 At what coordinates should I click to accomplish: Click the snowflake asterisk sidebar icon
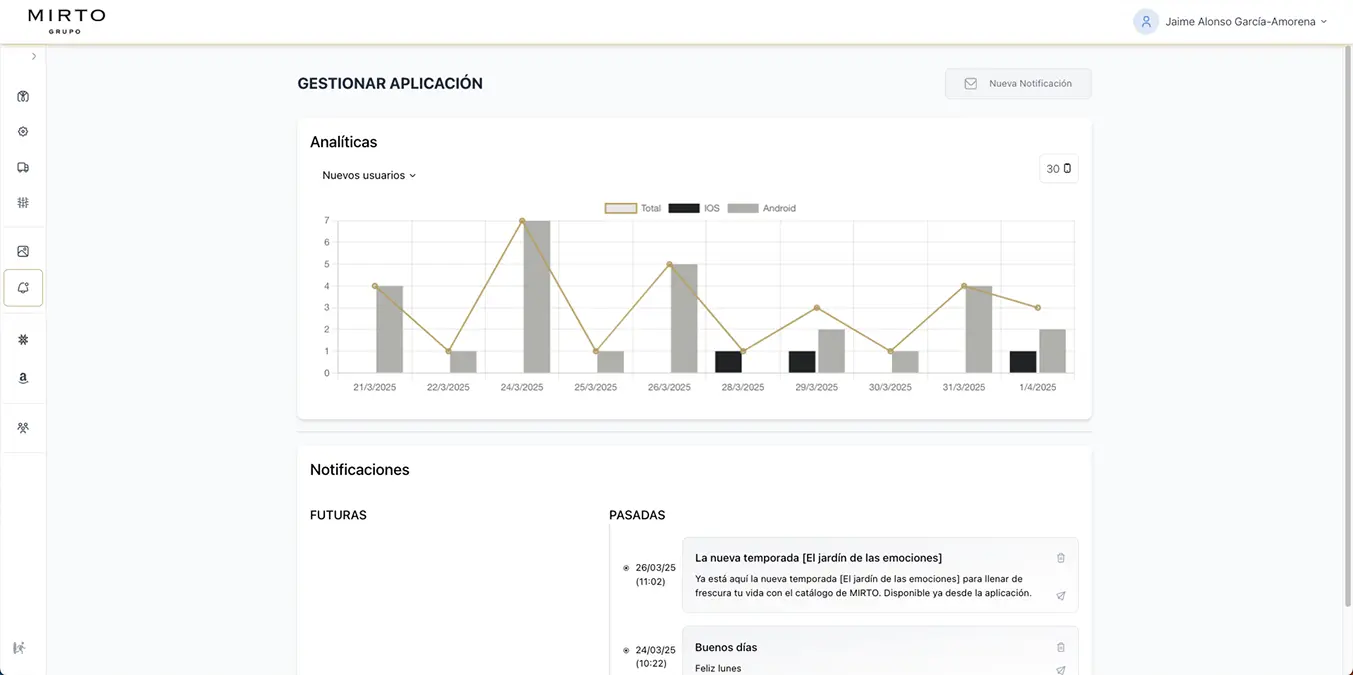[x=23, y=340]
